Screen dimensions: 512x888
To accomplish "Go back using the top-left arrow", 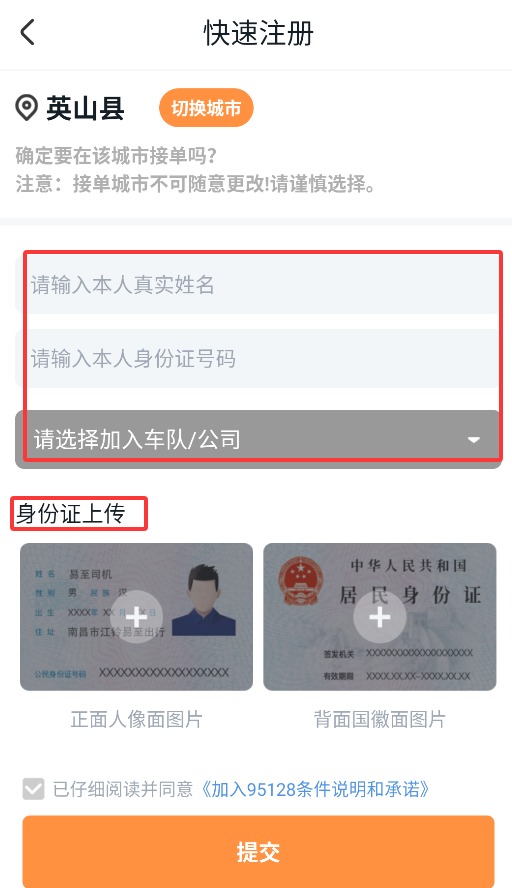I will 27,32.
